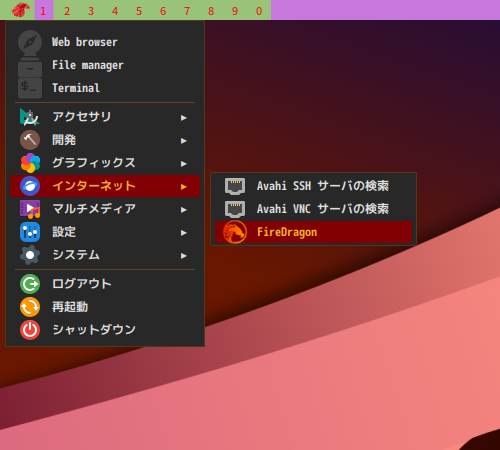
Task: Expand the システム submenu arrow
Action: 183,256
